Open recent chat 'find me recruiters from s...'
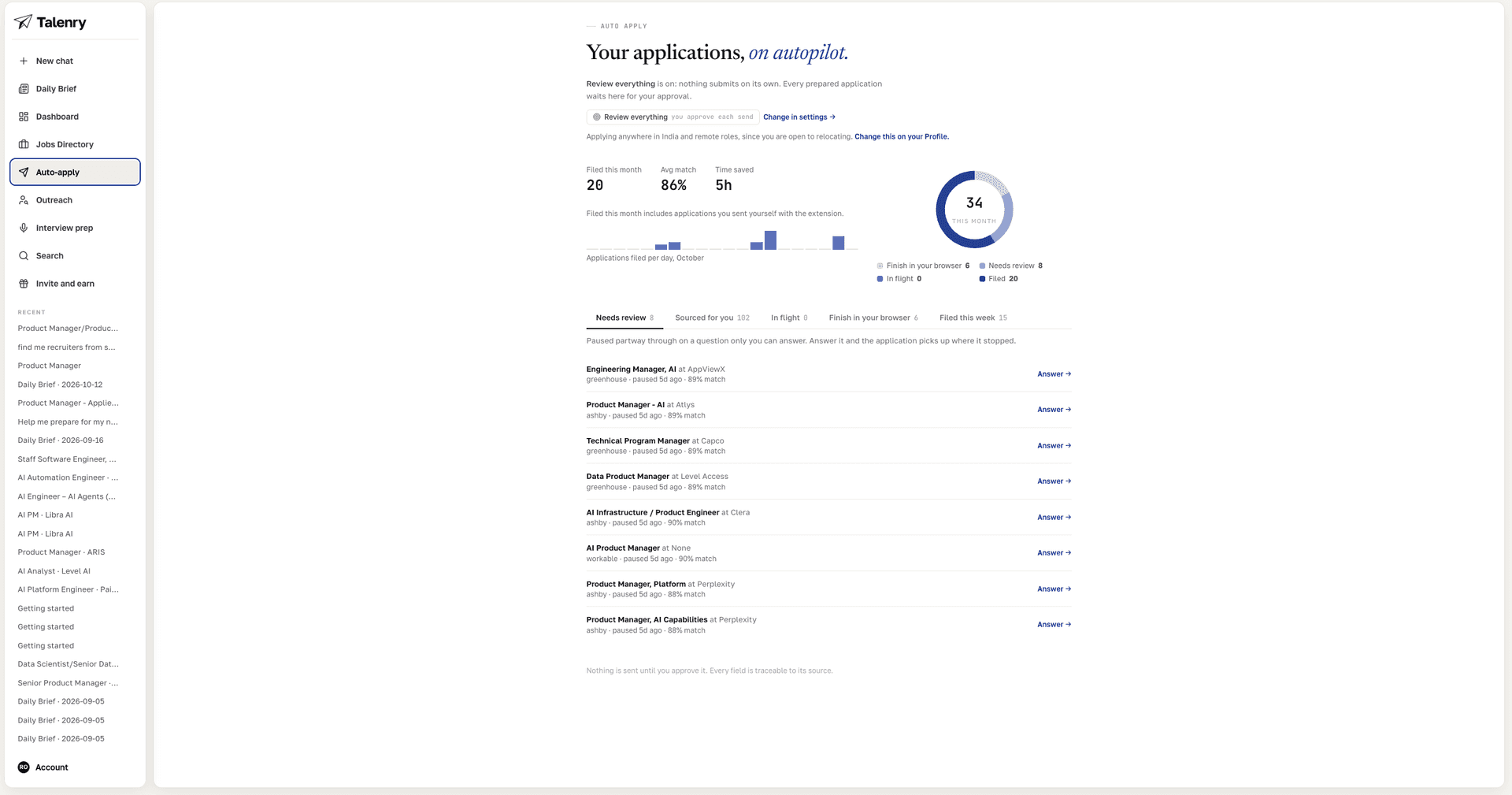Screen dimensions: 1512x795 point(67,347)
